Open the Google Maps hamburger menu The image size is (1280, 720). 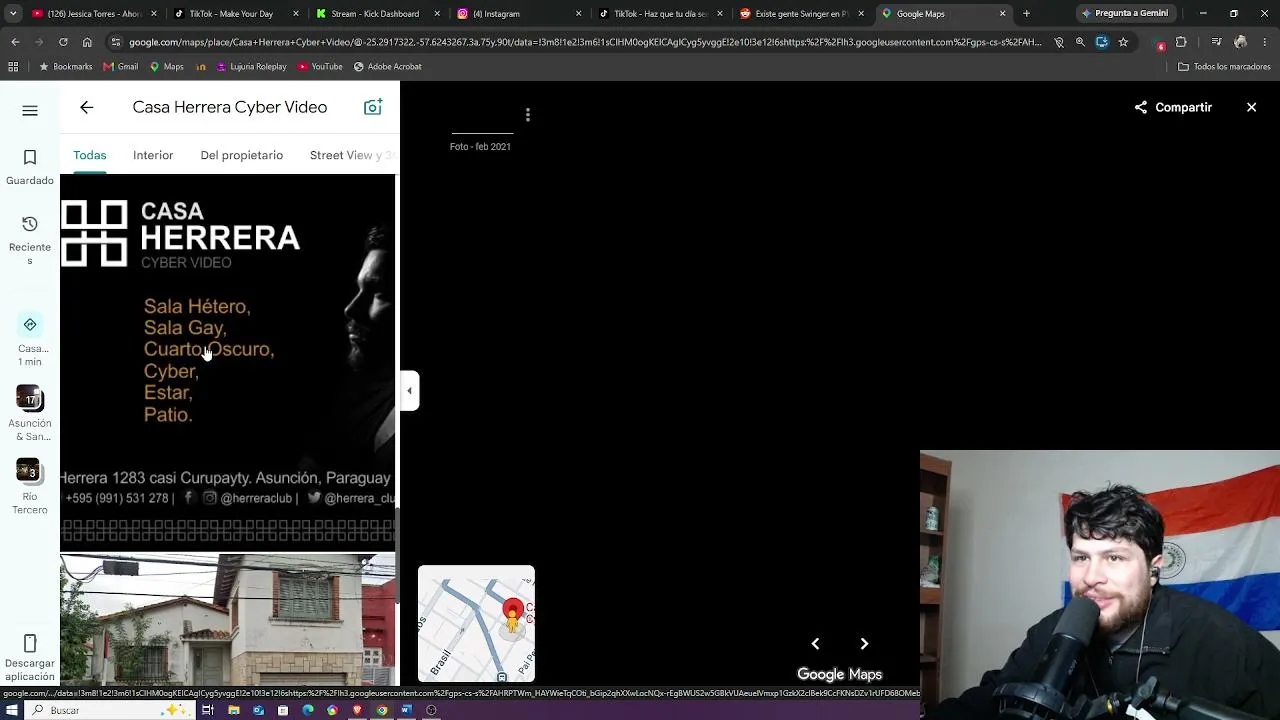tap(30, 111)
